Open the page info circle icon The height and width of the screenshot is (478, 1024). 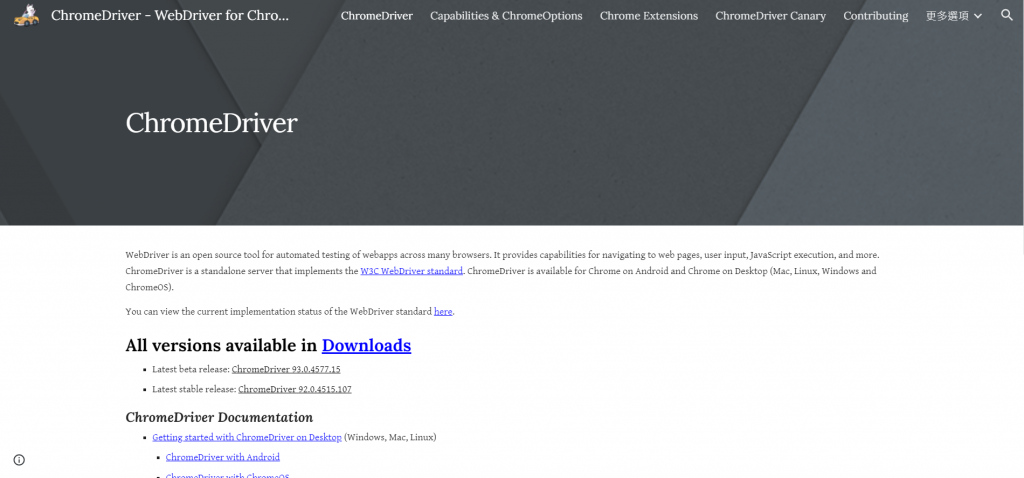(x=19, y=460)
